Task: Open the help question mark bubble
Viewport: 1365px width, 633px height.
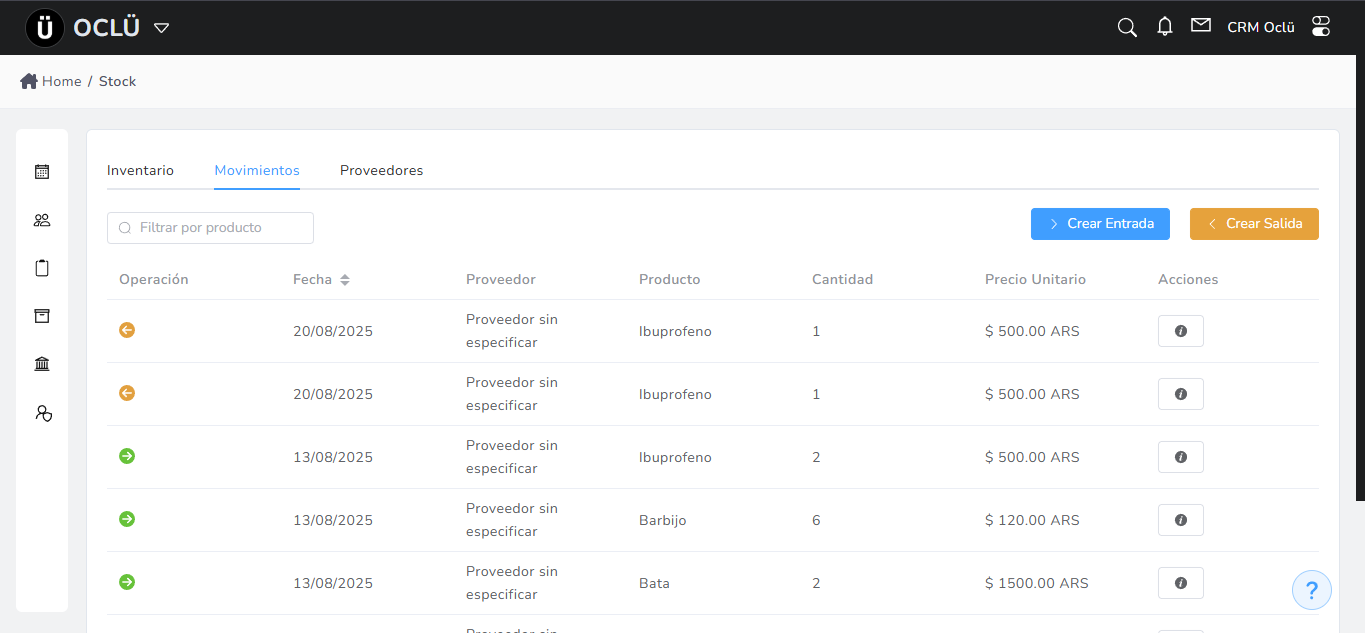Action: [x=1312, y=590]
